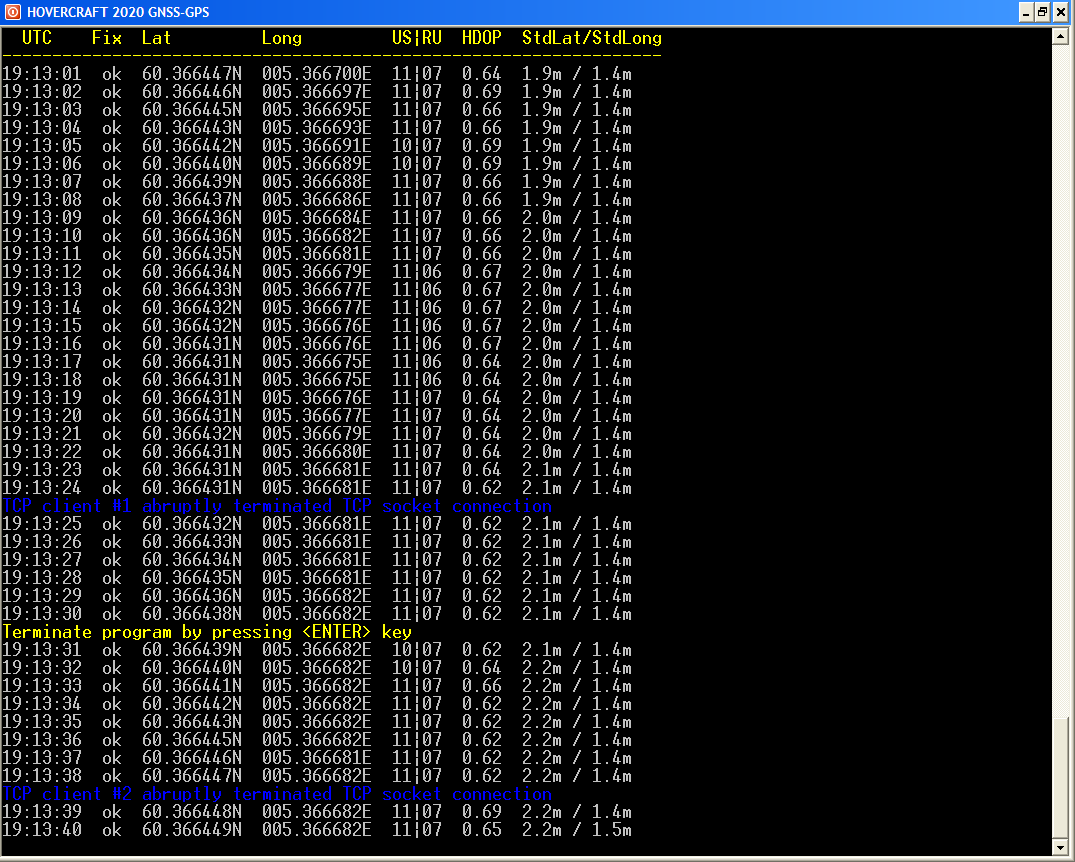The height and width of the screenshot is (862, 1075).
Task: Click the 19:13:40 timestamp in last row
Action: (42, 830)
